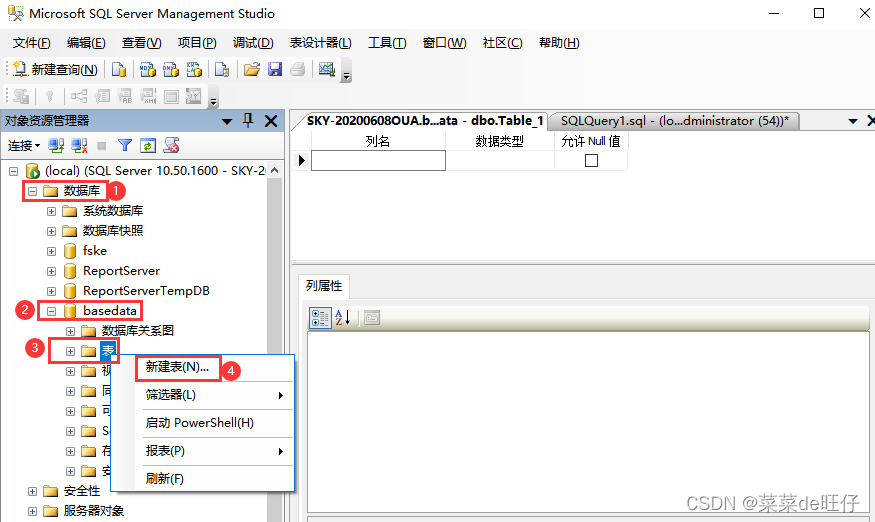Click the Analysis Services MDX Query icon
875x522 pixels.
[x=147, y=69]
